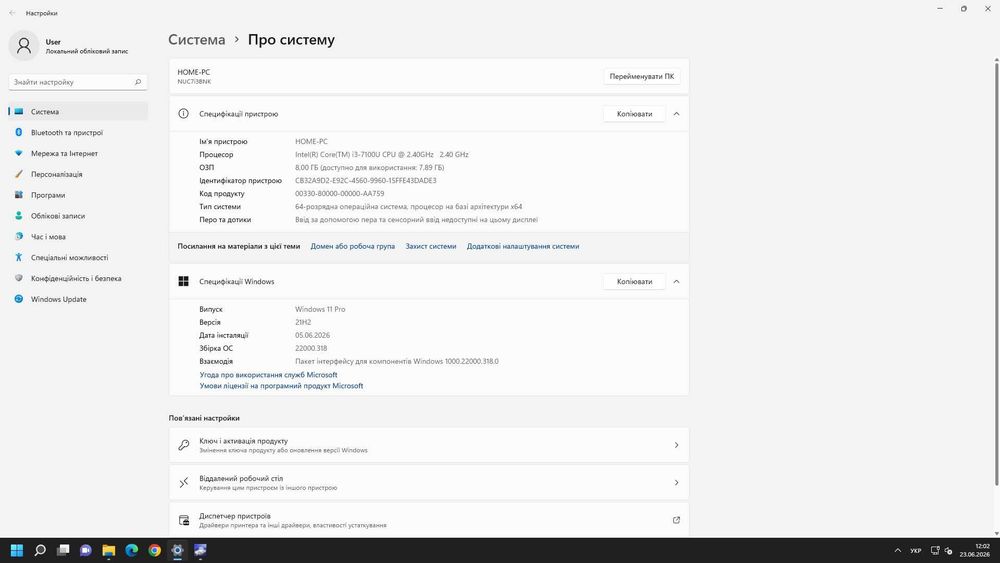Open Умови ліцензії на програмний продукт Microsoft

tap(281, 386)
